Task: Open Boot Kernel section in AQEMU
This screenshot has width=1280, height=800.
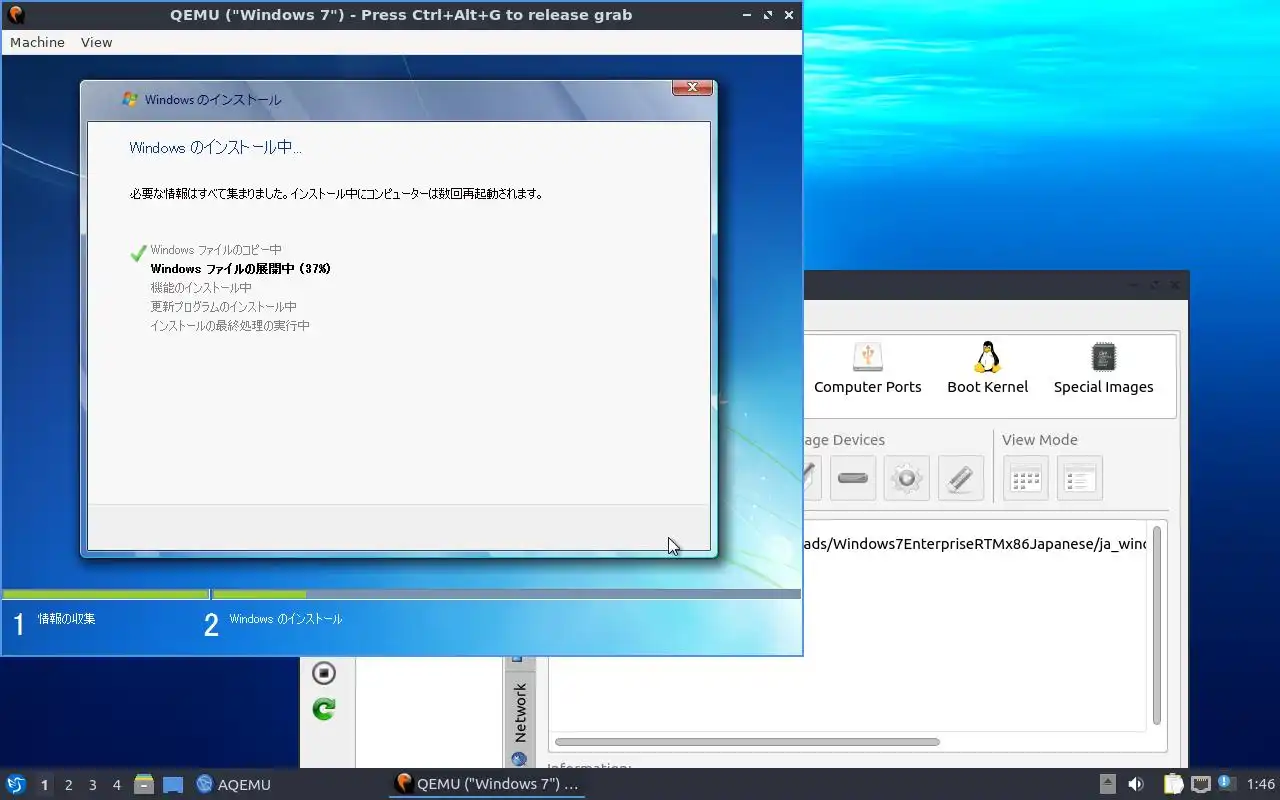Action: tap(987, 369)
